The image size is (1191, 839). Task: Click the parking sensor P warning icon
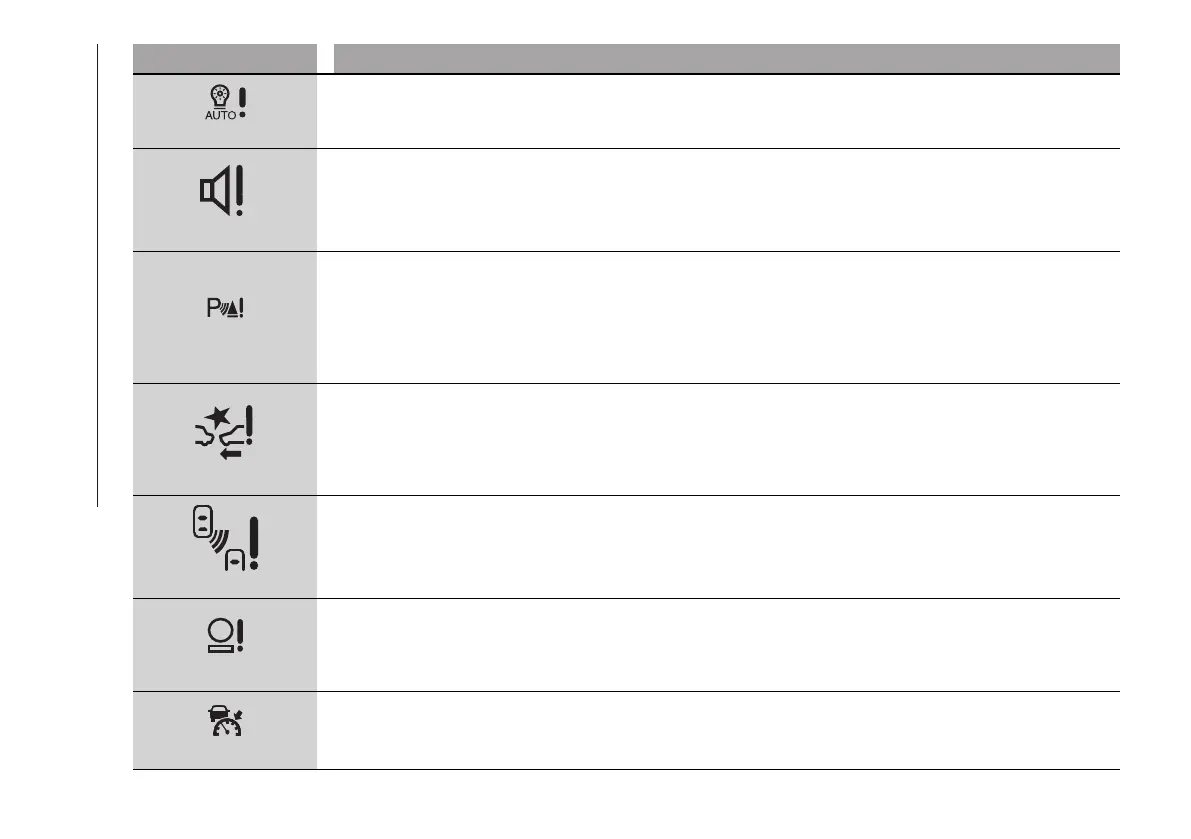(x=225, y=310)
